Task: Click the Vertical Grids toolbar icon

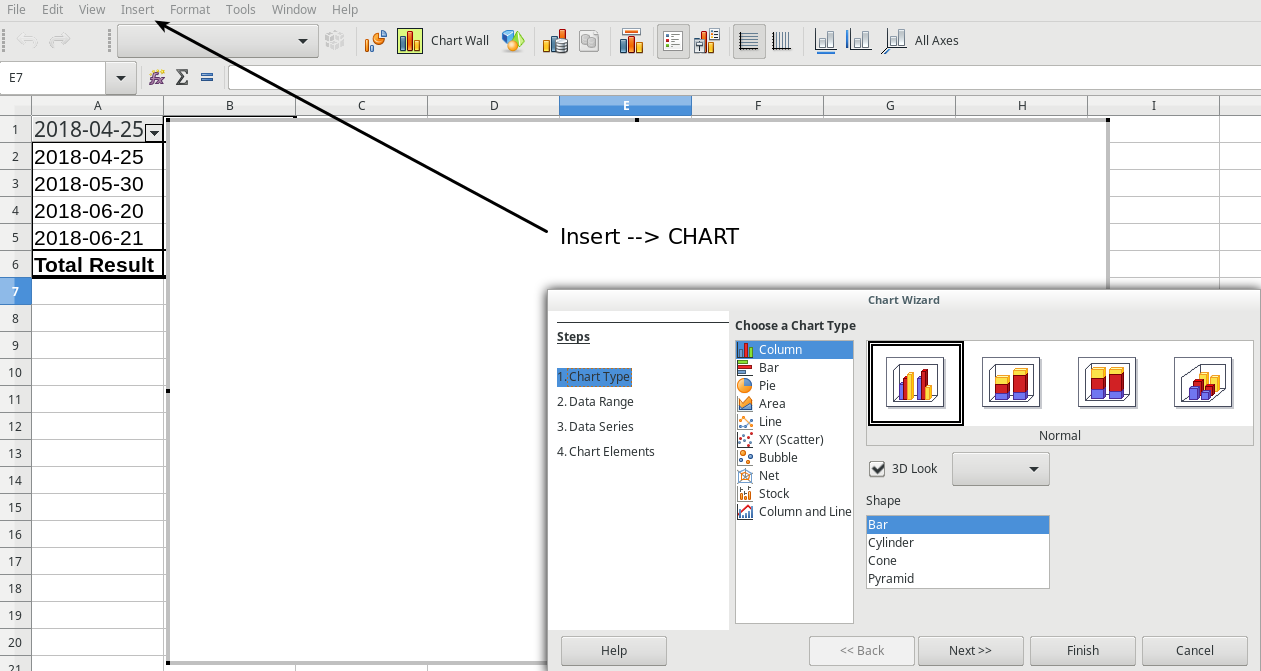Action: click(x=782, y=41)
